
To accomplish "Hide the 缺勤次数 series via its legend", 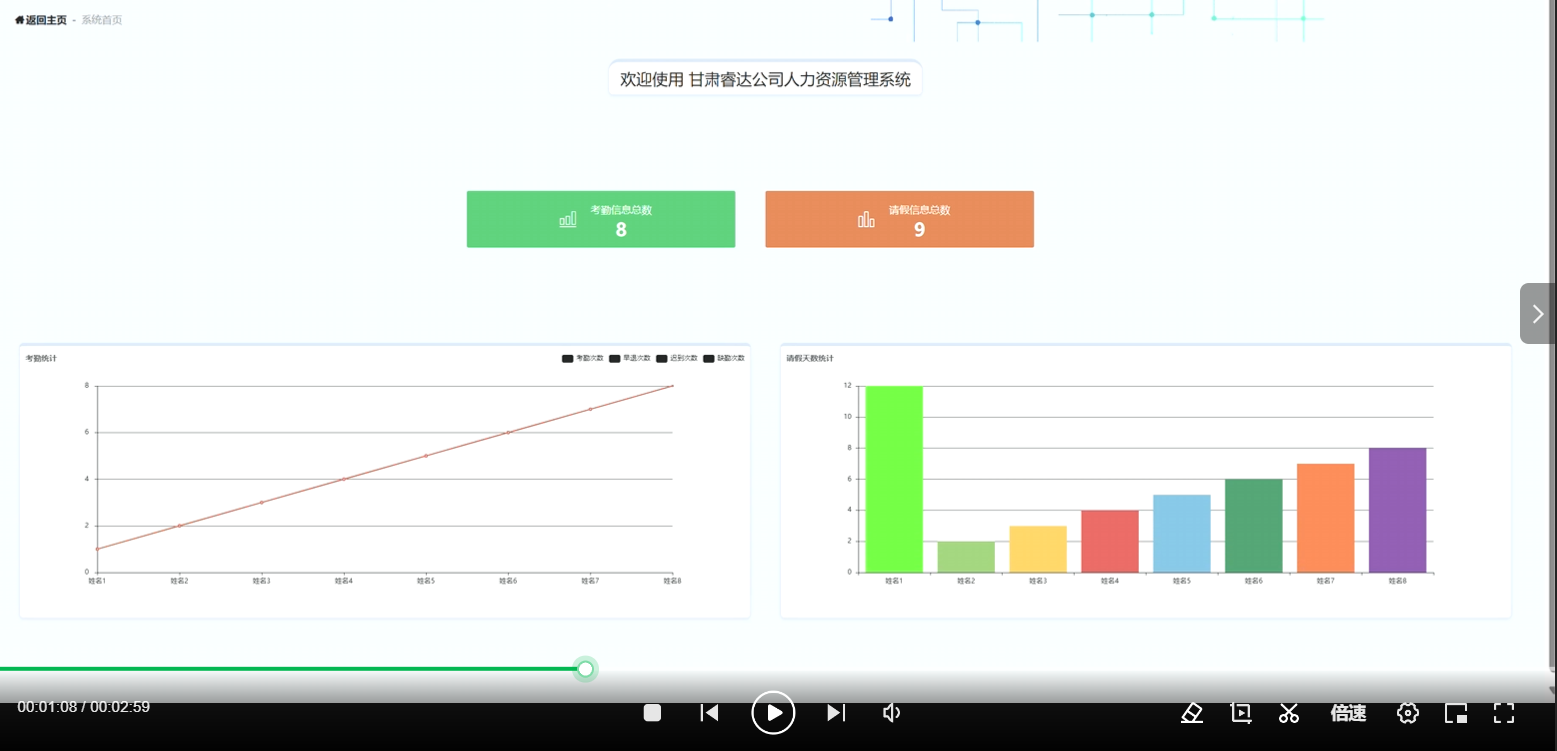I will click(724, 357).
